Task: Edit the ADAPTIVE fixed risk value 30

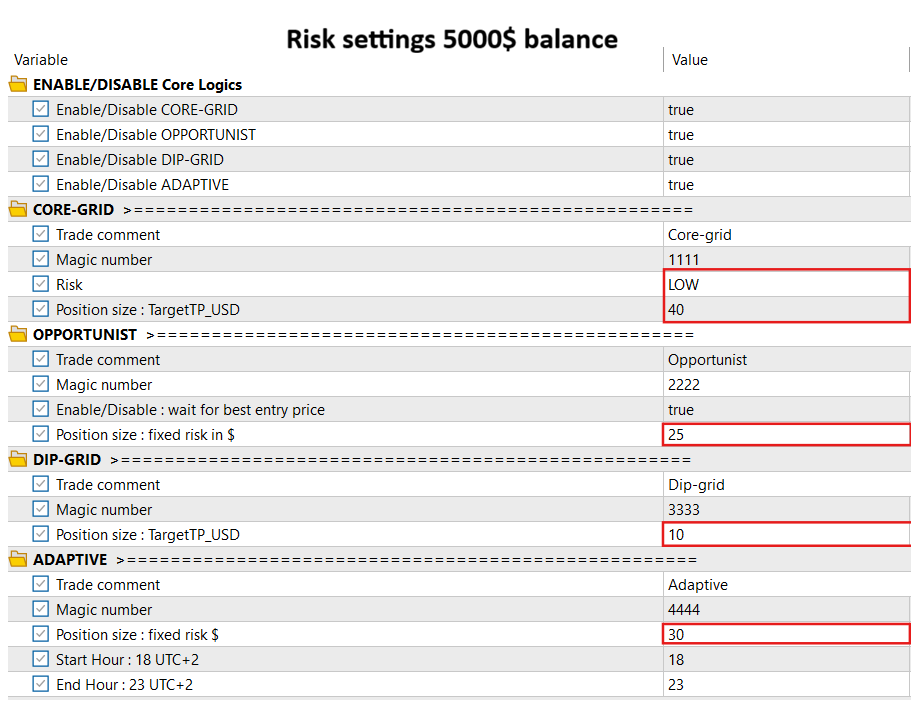Action: (785, 635)
